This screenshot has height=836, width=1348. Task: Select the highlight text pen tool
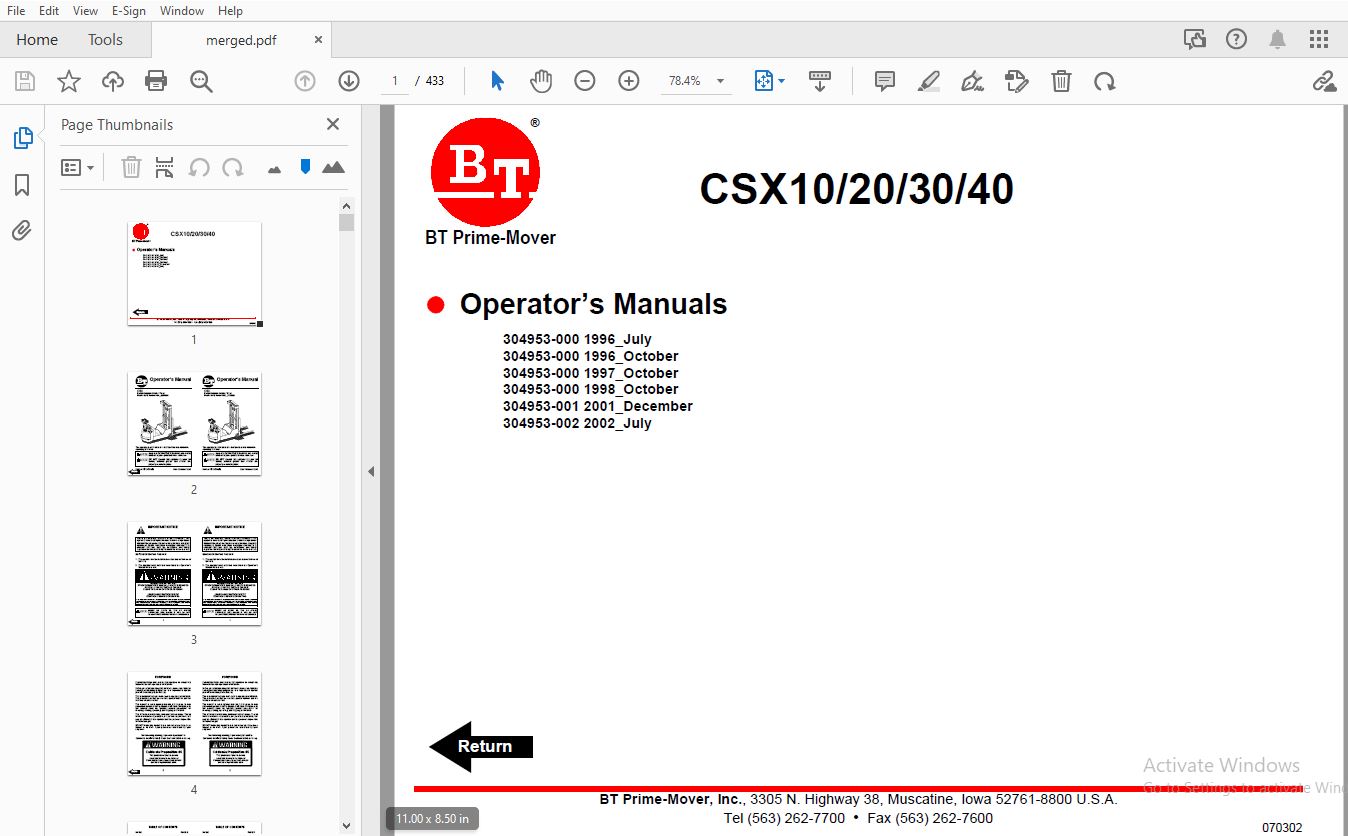929,81
